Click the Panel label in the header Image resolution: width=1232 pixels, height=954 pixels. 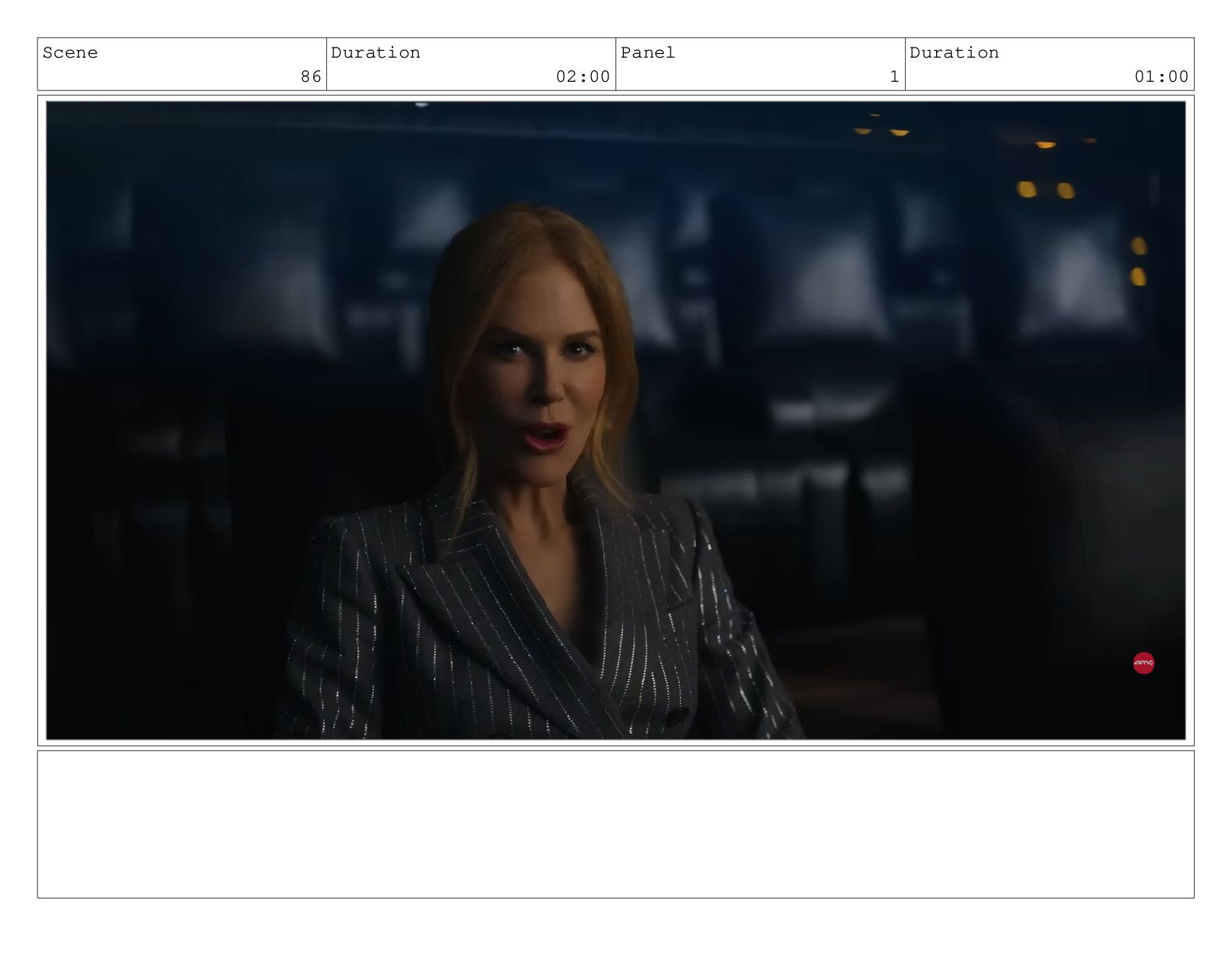[x=648, y=53]
